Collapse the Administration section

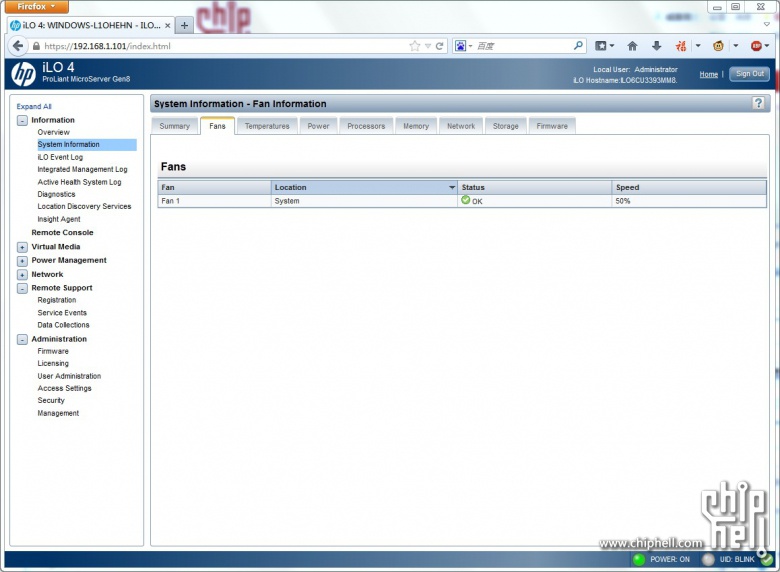22,339
